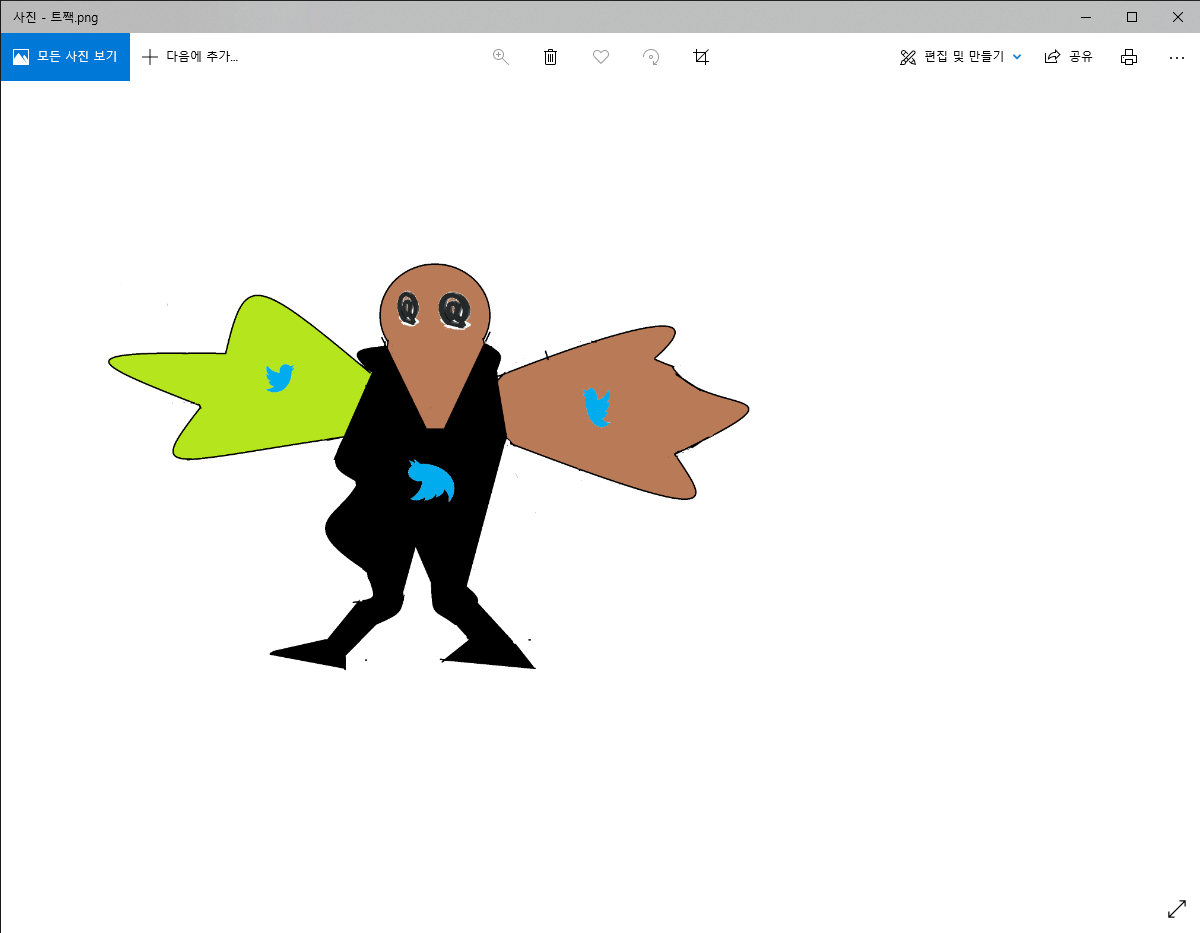Close the Photos window

click(1177, 17)
